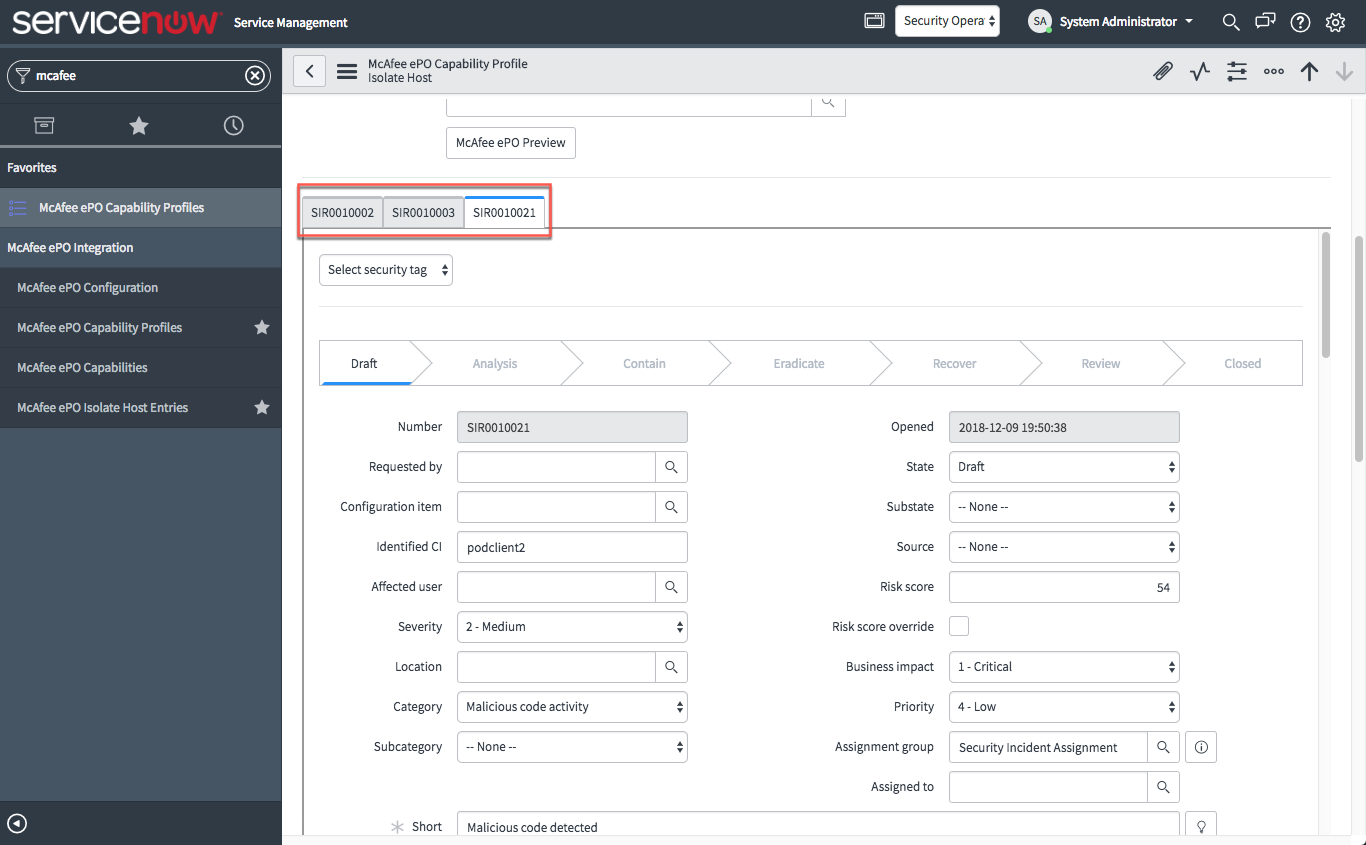This screenshot has width=1366, height=845.
Task: Clear the mcafee filter navigator search
Action: click(255, 75)
